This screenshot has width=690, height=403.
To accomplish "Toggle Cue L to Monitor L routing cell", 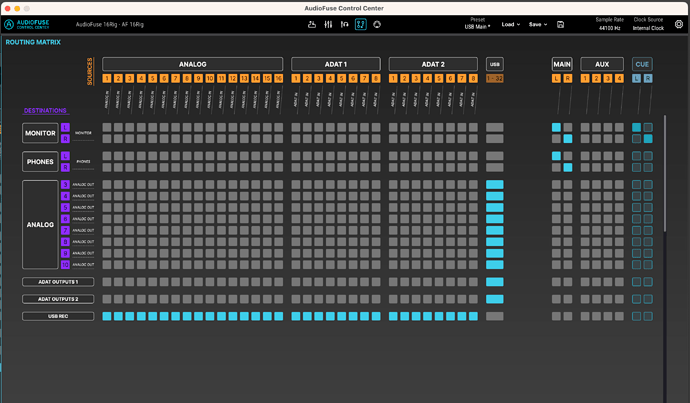I will point(636,128).
